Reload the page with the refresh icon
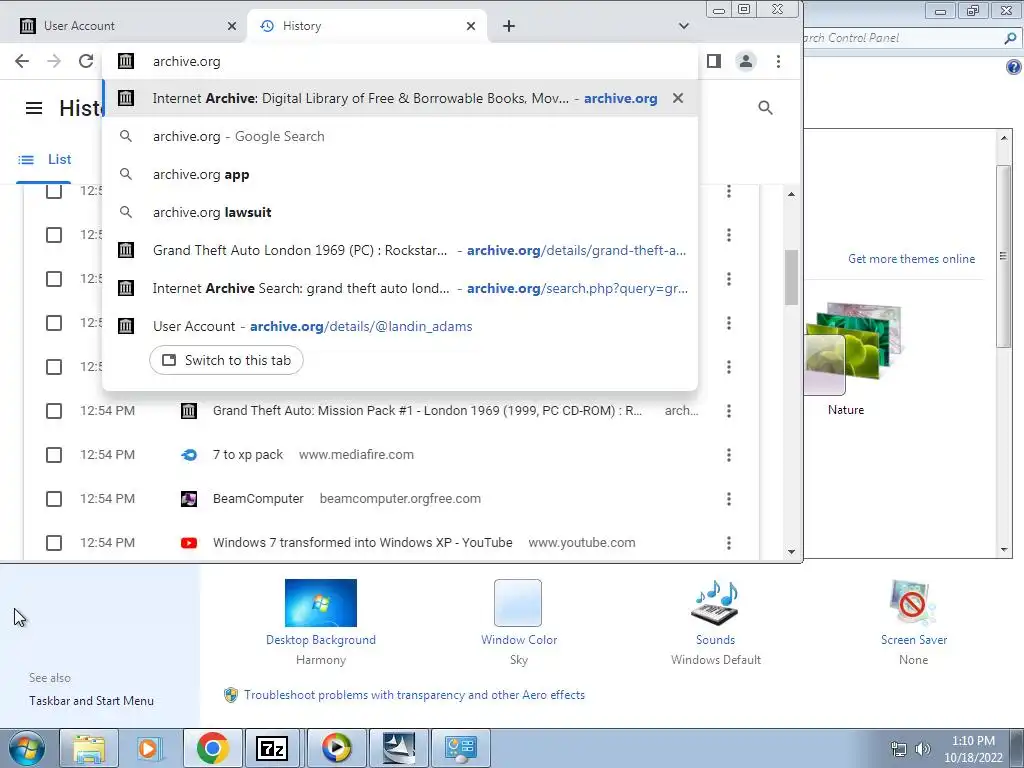This screenshot has height=768, width=1024. coord(86,61)
